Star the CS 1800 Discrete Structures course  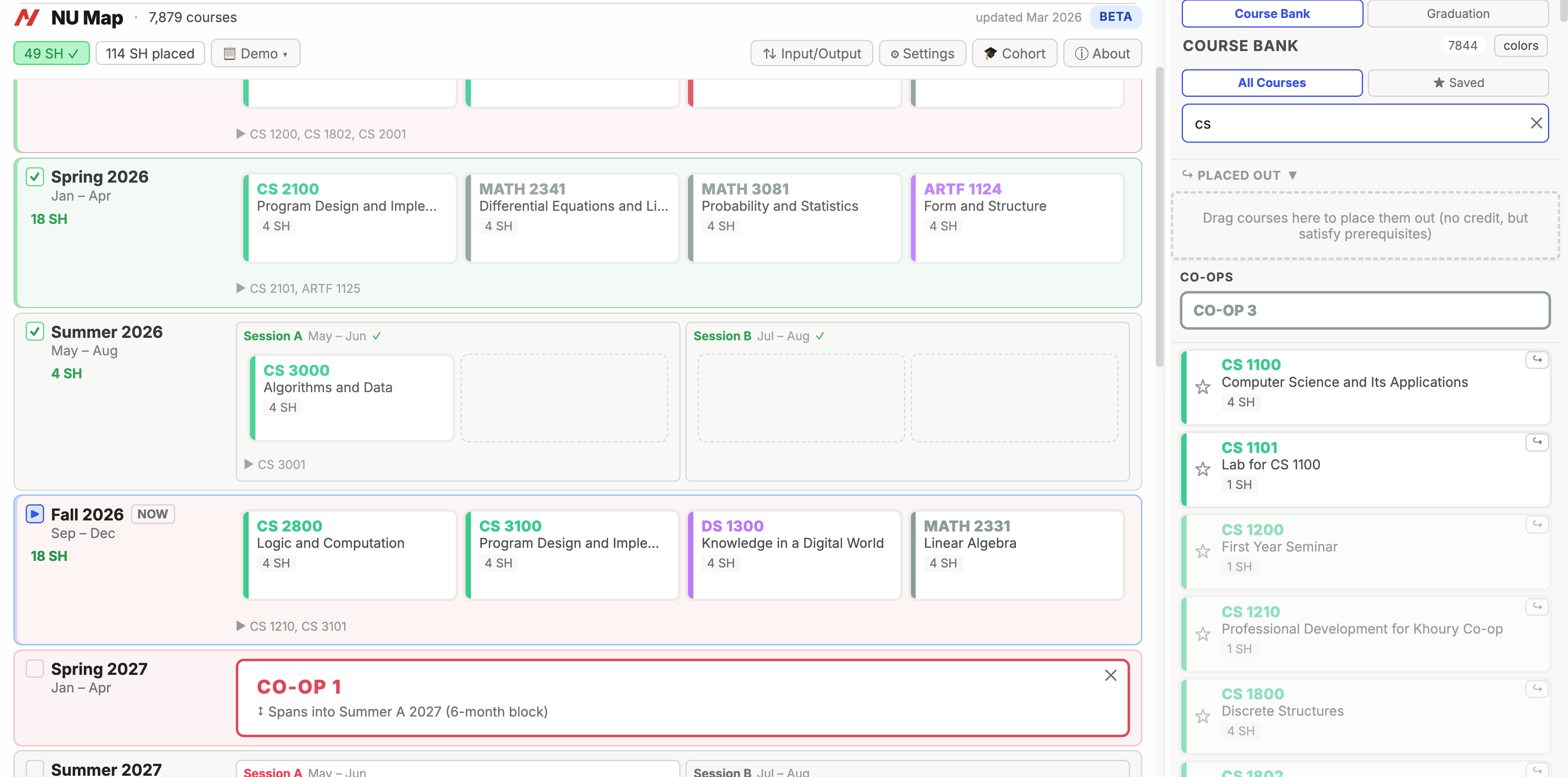[x=1202, y=716]
